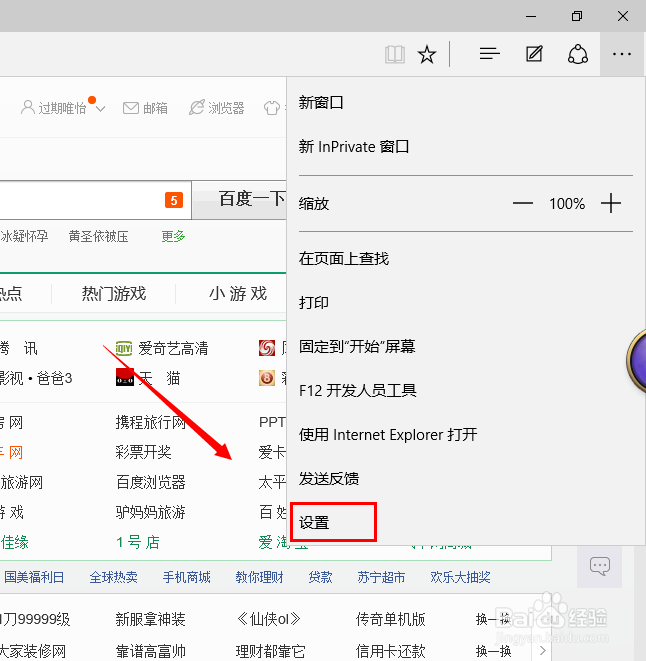Click the orange 5 badge in search box

[174, 200]
